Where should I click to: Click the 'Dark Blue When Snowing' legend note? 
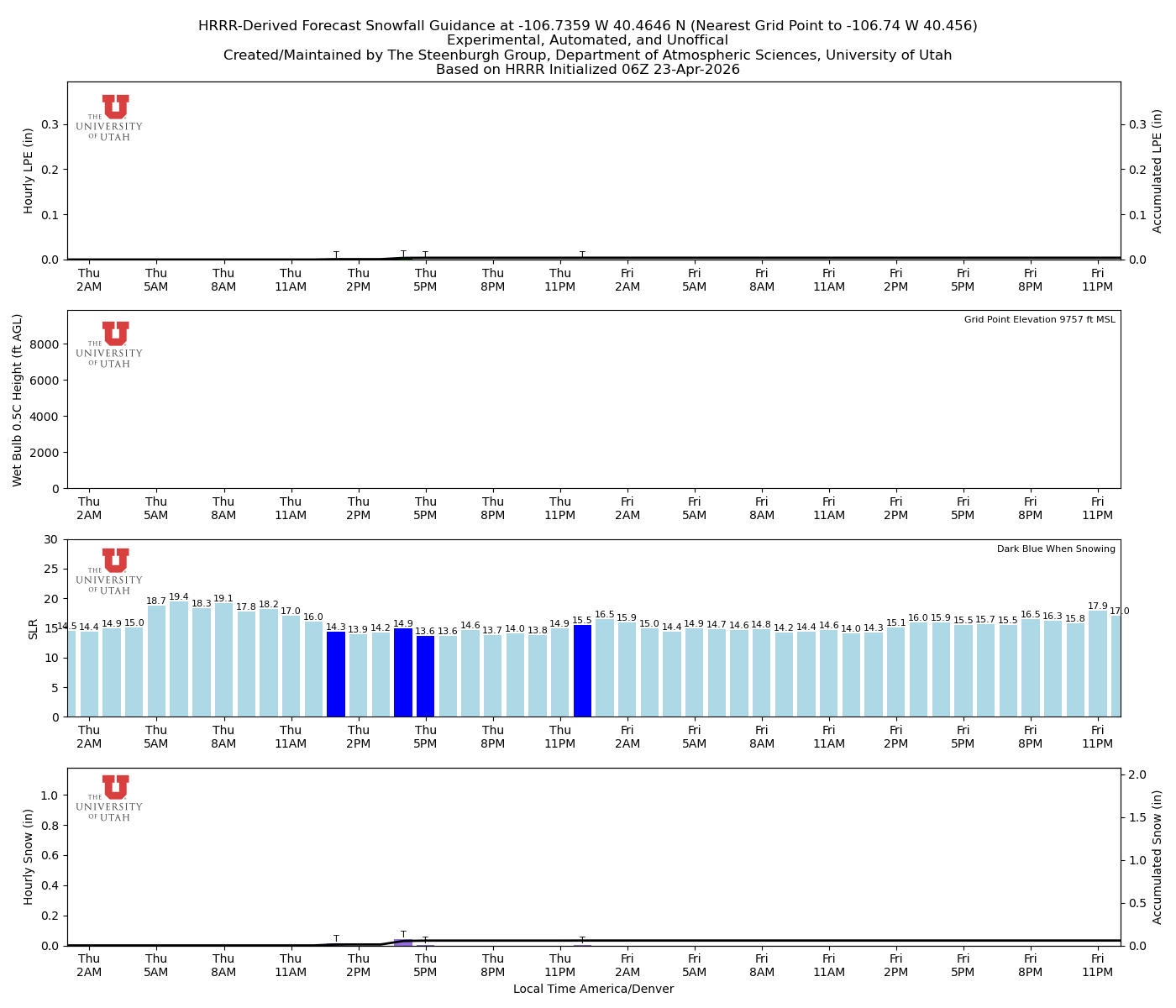click(x=1056, y=549)
